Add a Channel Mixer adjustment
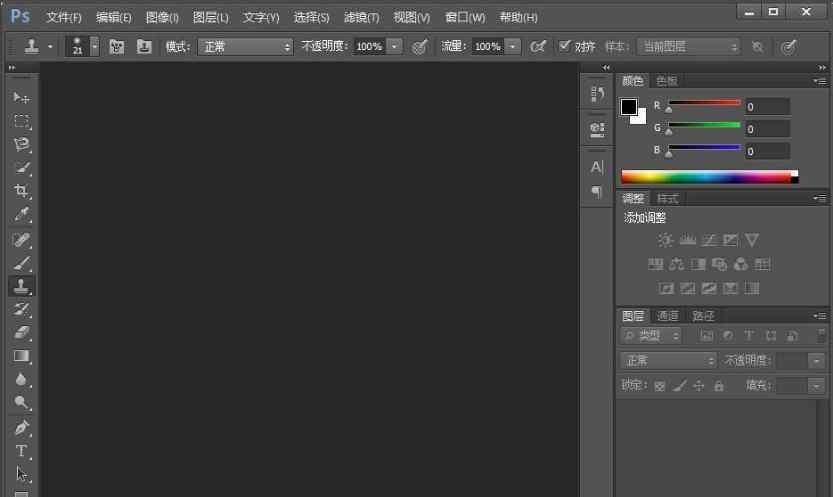 (x=741, y=264)
